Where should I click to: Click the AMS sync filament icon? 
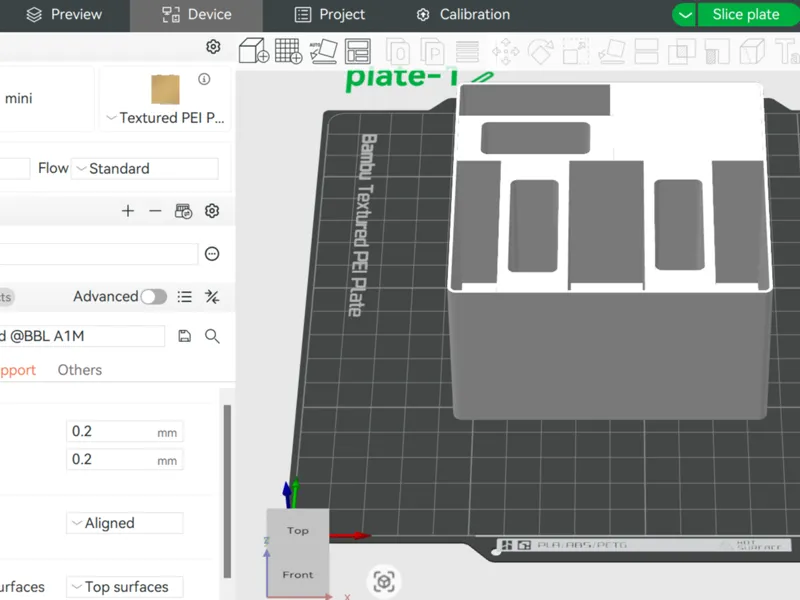point(183,211)
